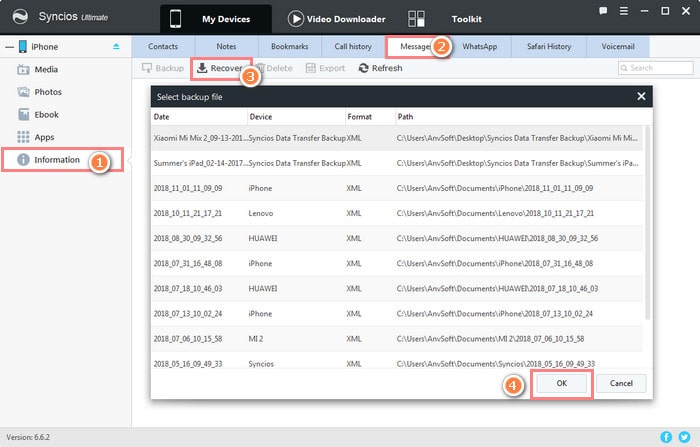The image size is (700, 447).
Task: Switch to the Contacts tab
Action: pos(163,46)
